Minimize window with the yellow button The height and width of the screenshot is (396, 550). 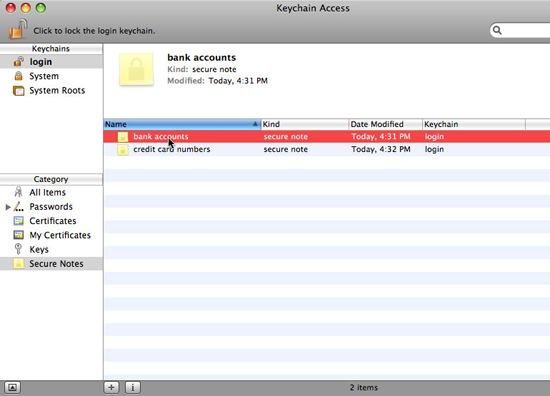pos(26,7)
